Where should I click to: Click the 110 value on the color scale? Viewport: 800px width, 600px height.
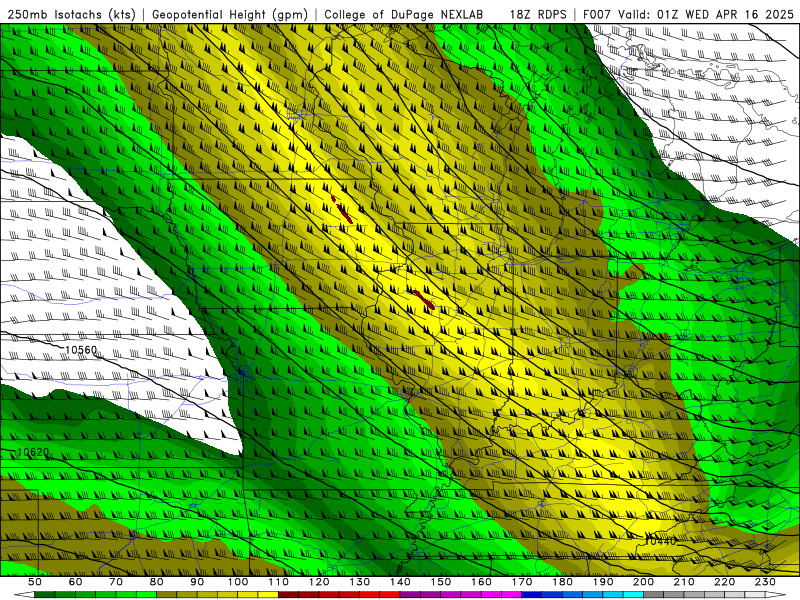279,582
